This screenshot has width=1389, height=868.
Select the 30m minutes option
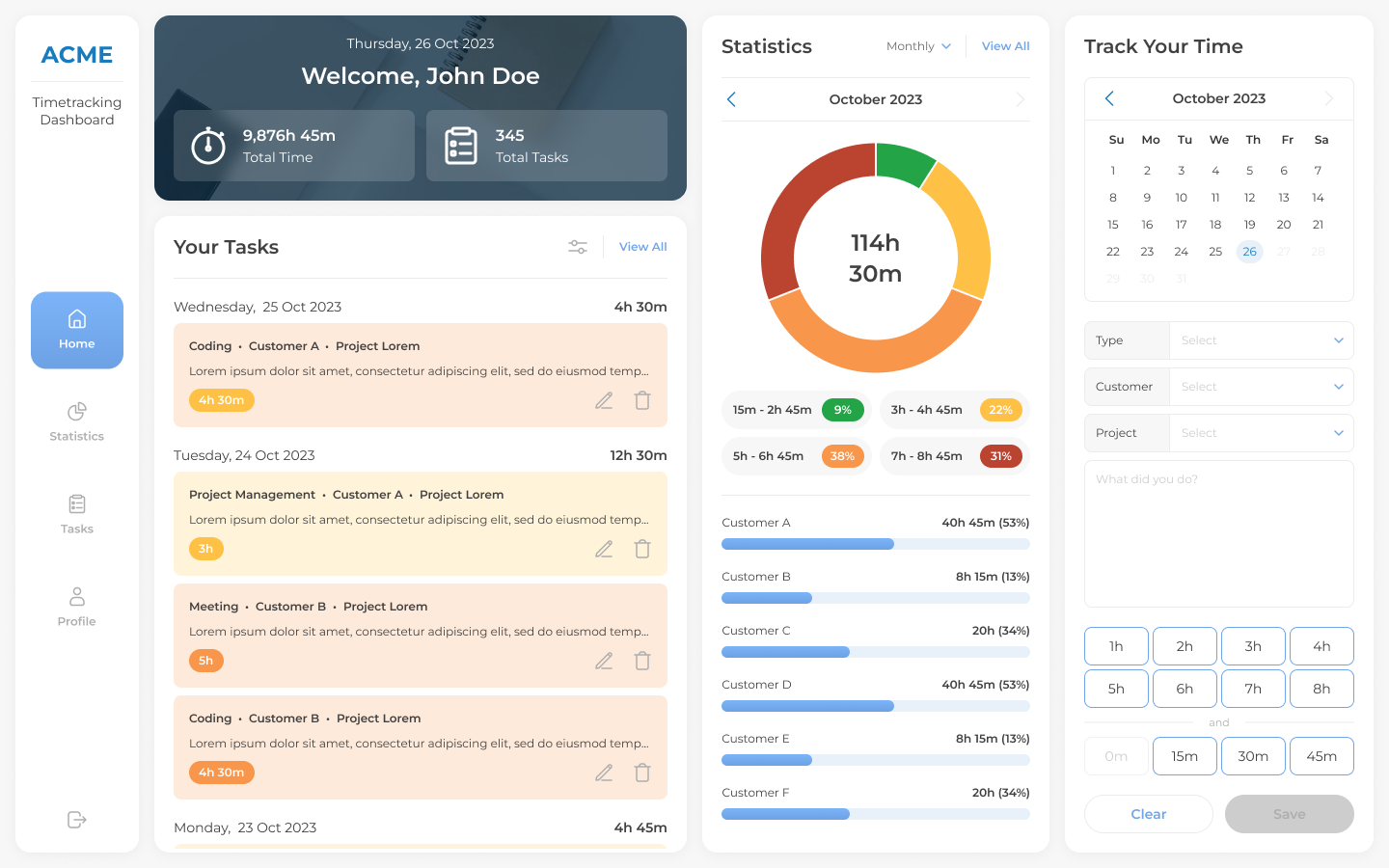tap(1253, 755)
